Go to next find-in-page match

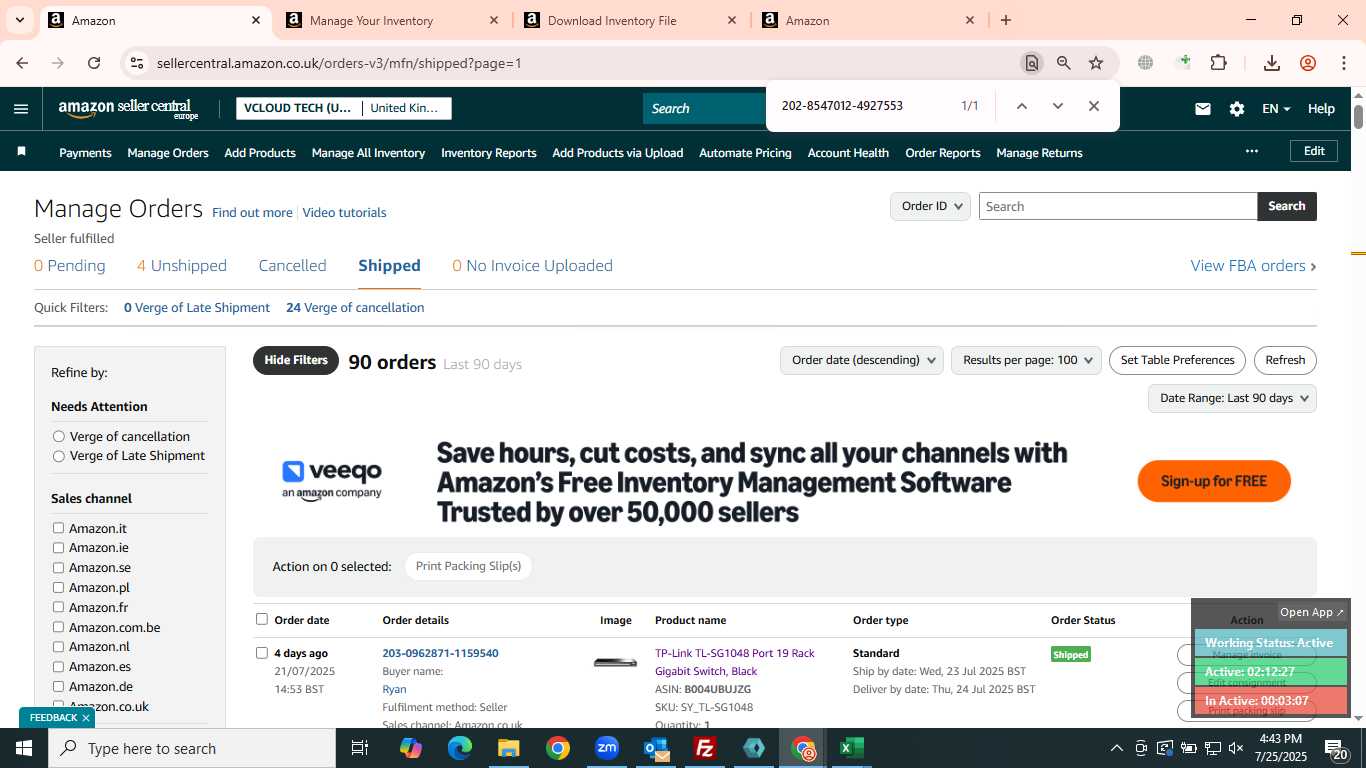(1057, 106)
